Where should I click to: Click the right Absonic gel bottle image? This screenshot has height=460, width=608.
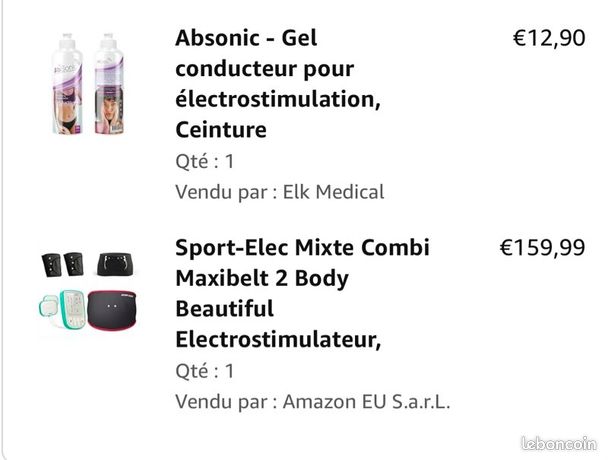[x=109, y=84]
